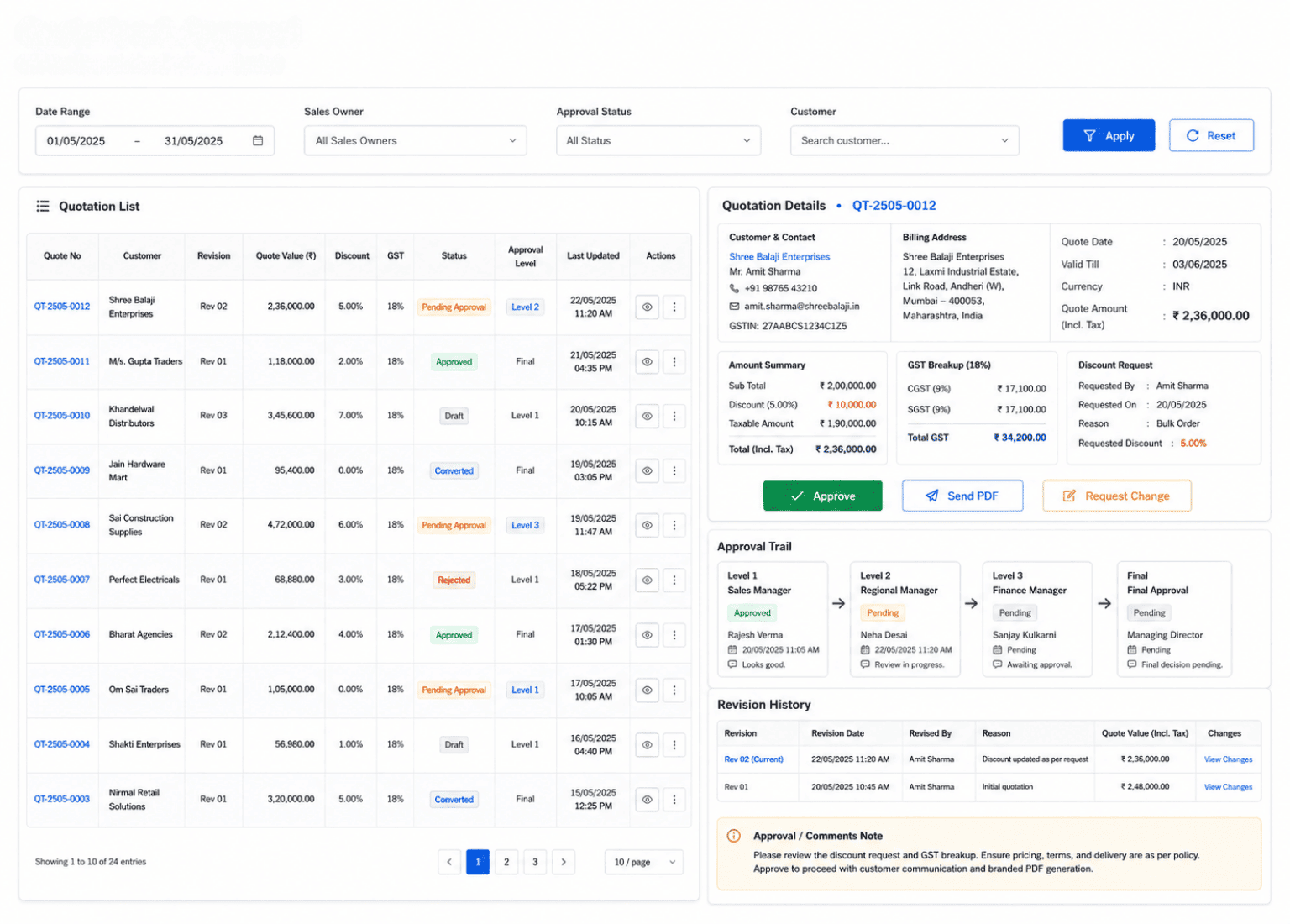Click Level 2 Regional Manager approval card
1290x924 pixels.
click(905, 619)
